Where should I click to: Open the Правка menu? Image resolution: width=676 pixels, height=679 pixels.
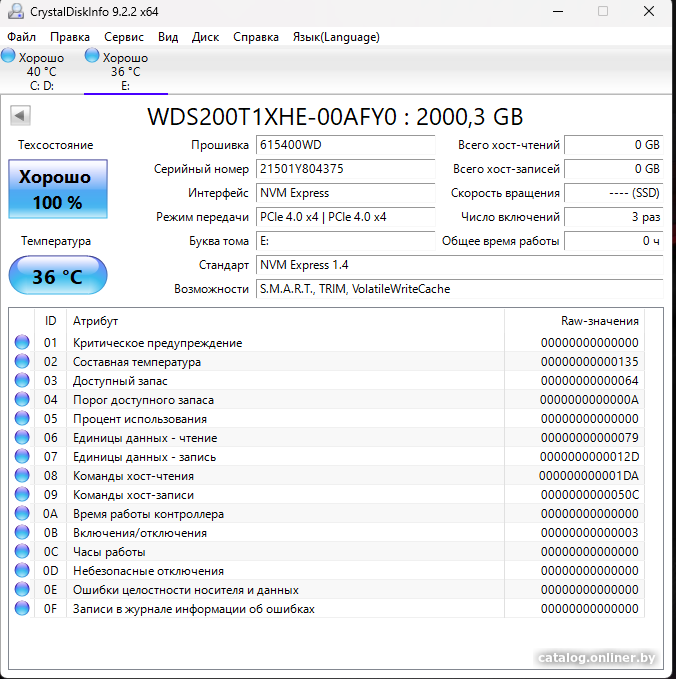pyautogui.click(x=70, y=37)
